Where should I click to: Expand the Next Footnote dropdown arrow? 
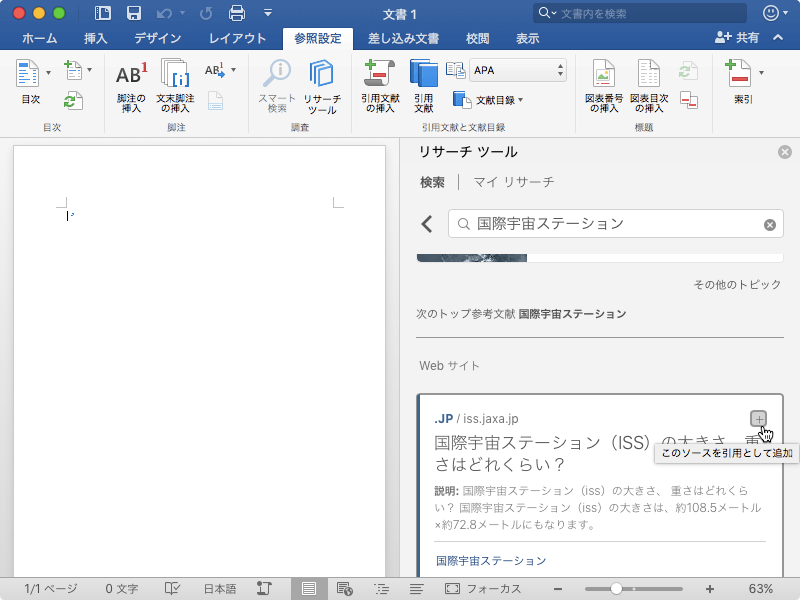click(x=233, y=70)
